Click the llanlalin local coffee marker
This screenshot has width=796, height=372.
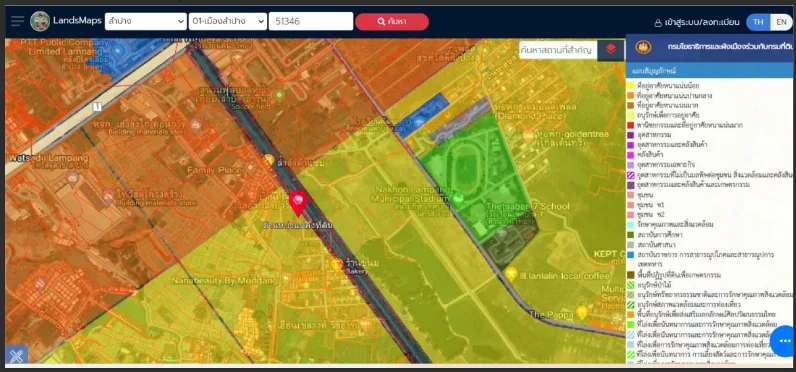click(511, 274)
